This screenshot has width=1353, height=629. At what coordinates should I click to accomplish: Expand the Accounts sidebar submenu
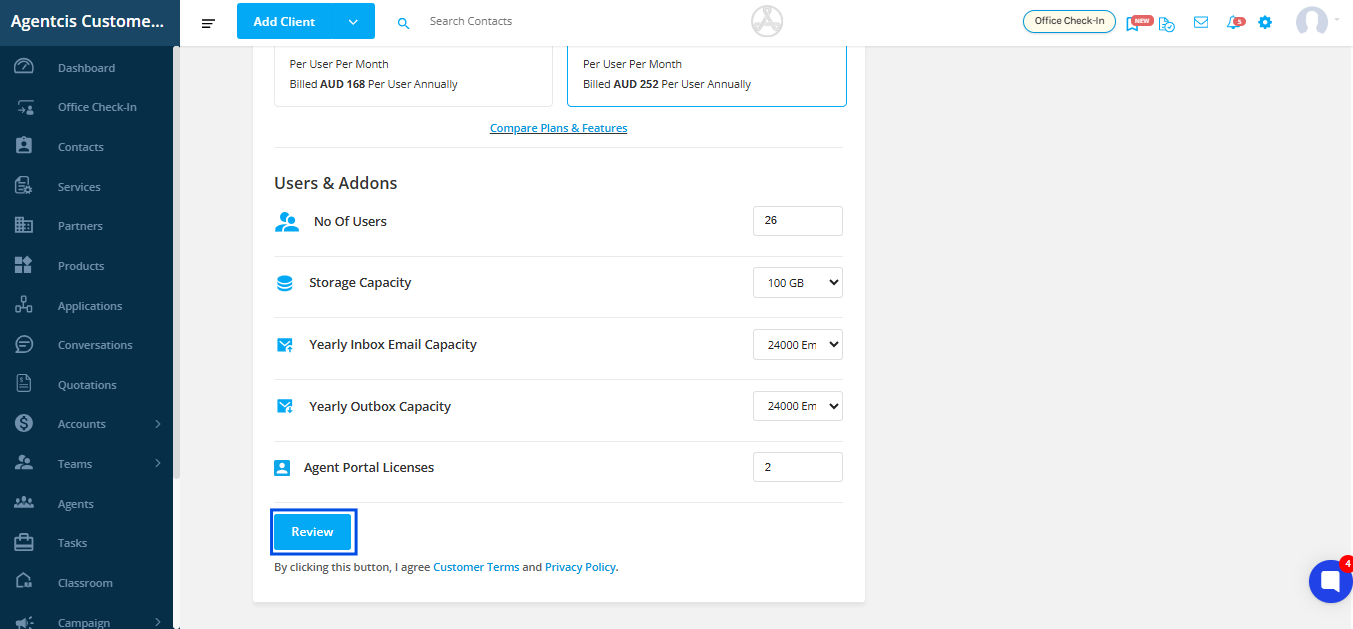point(157,424)
